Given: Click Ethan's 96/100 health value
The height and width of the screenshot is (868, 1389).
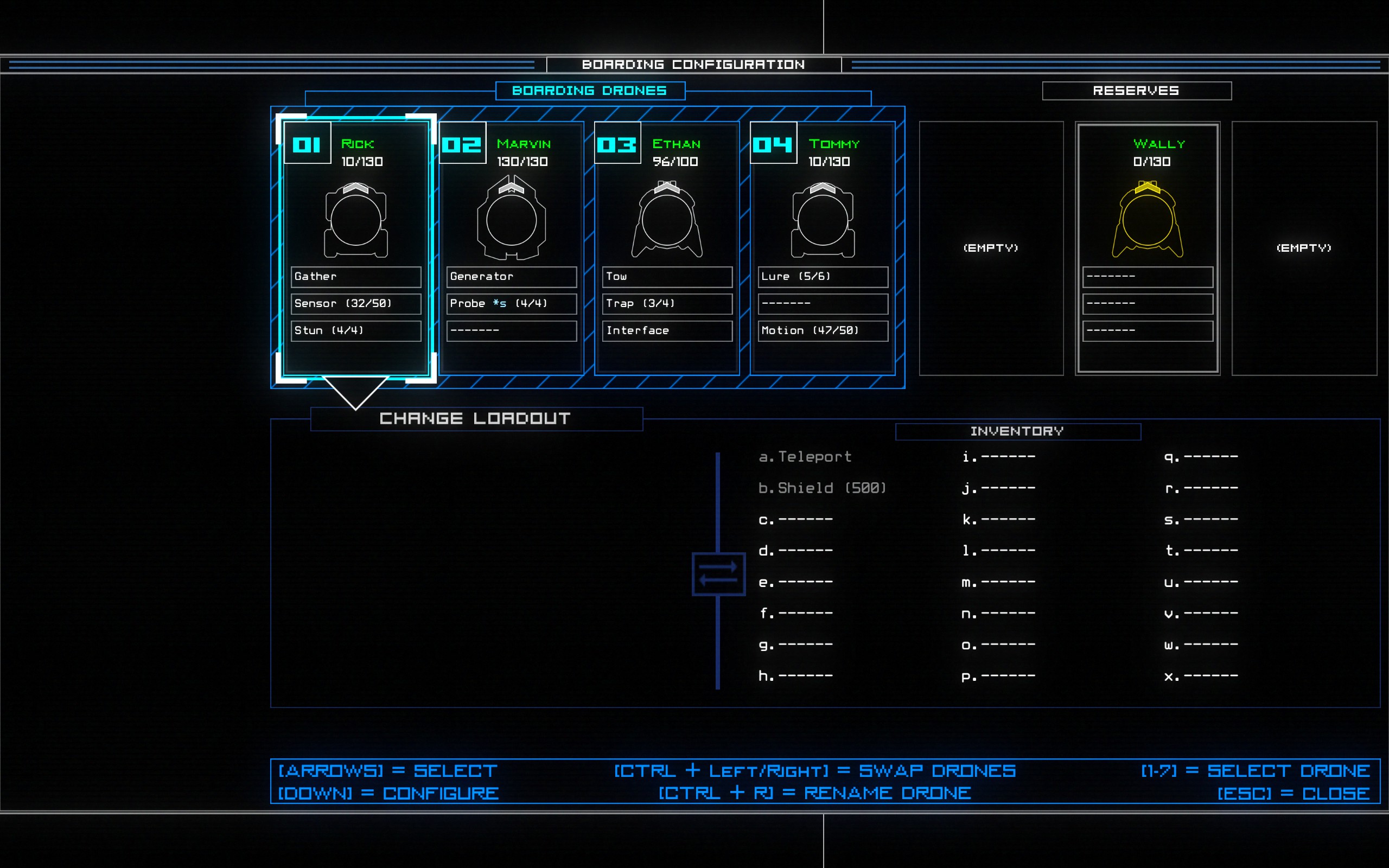Looking at the screenshot, I should tap(676, 162).
